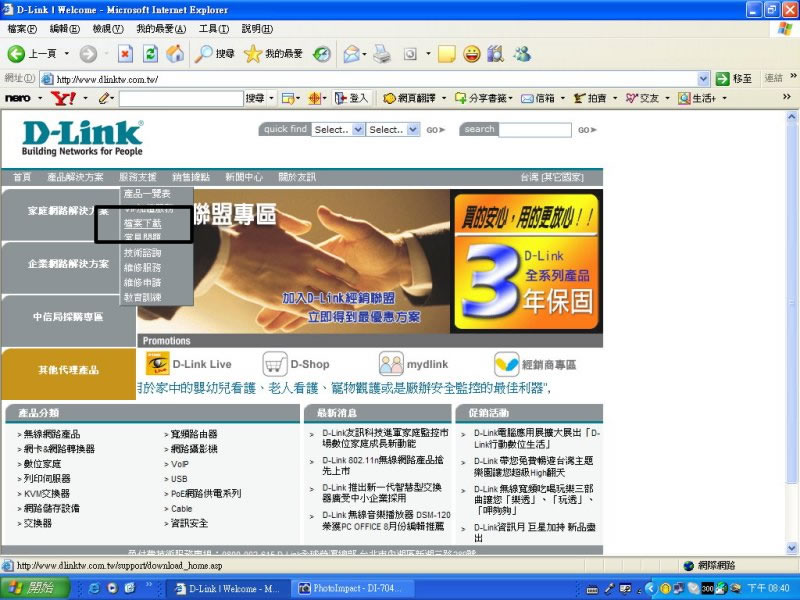Image resolution: width=800 pixels, height=600 pixels.
Task: Click the 首頁 navigation item
Action: click(22, 177)
